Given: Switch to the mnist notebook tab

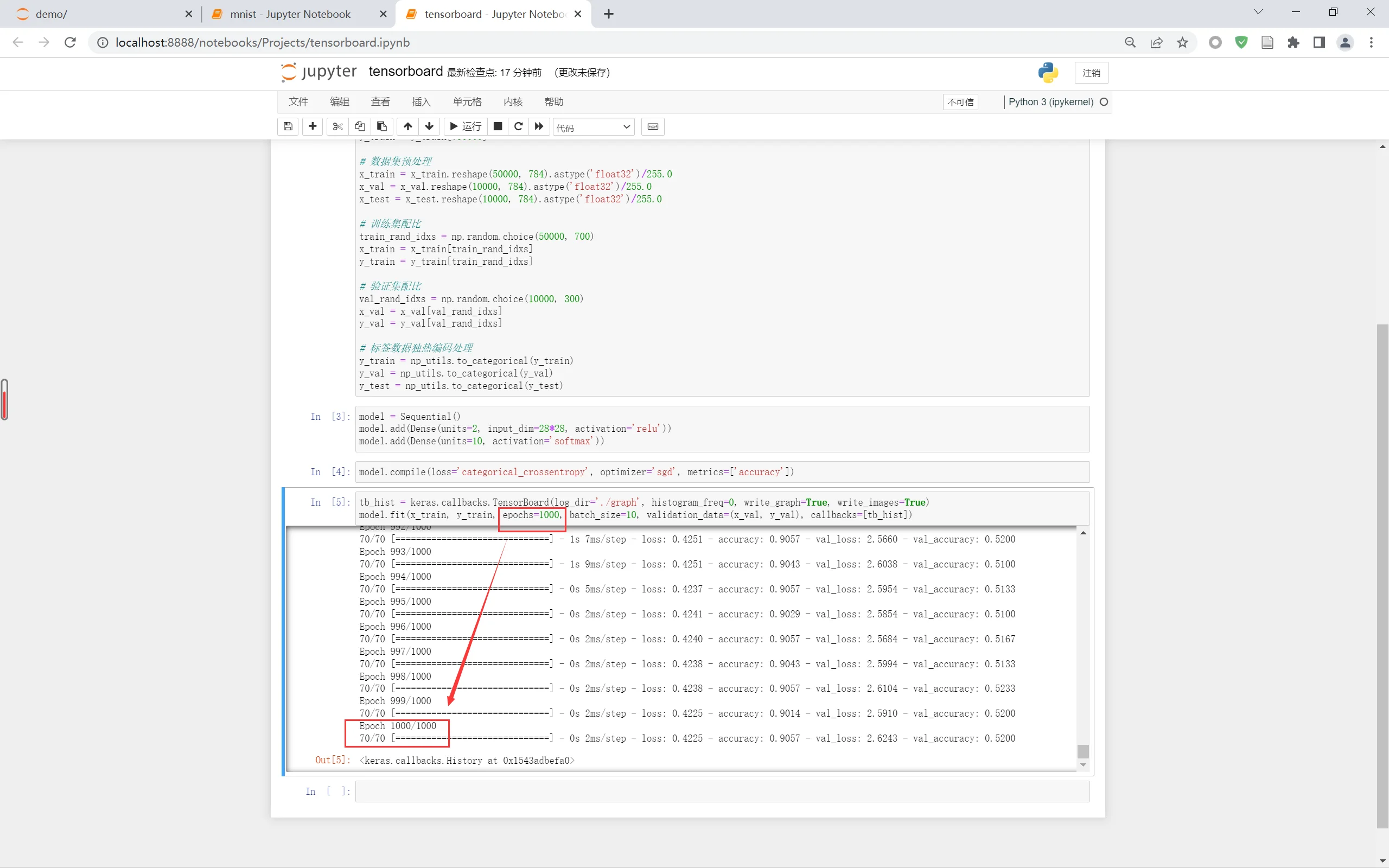Looking at the screenshot, I should 290,14.
